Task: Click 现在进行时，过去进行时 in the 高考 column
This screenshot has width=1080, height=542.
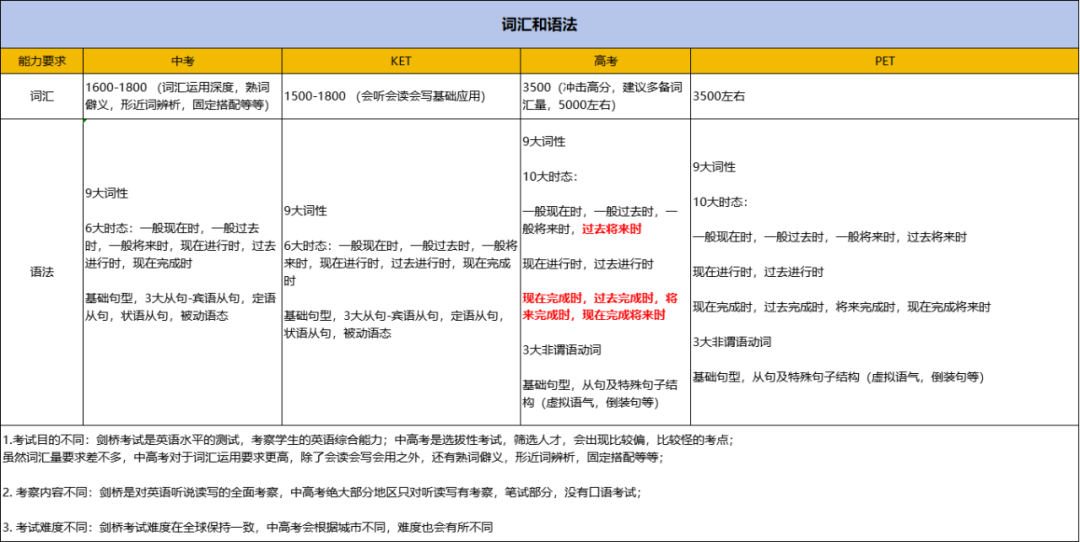Action: (588, 263)
